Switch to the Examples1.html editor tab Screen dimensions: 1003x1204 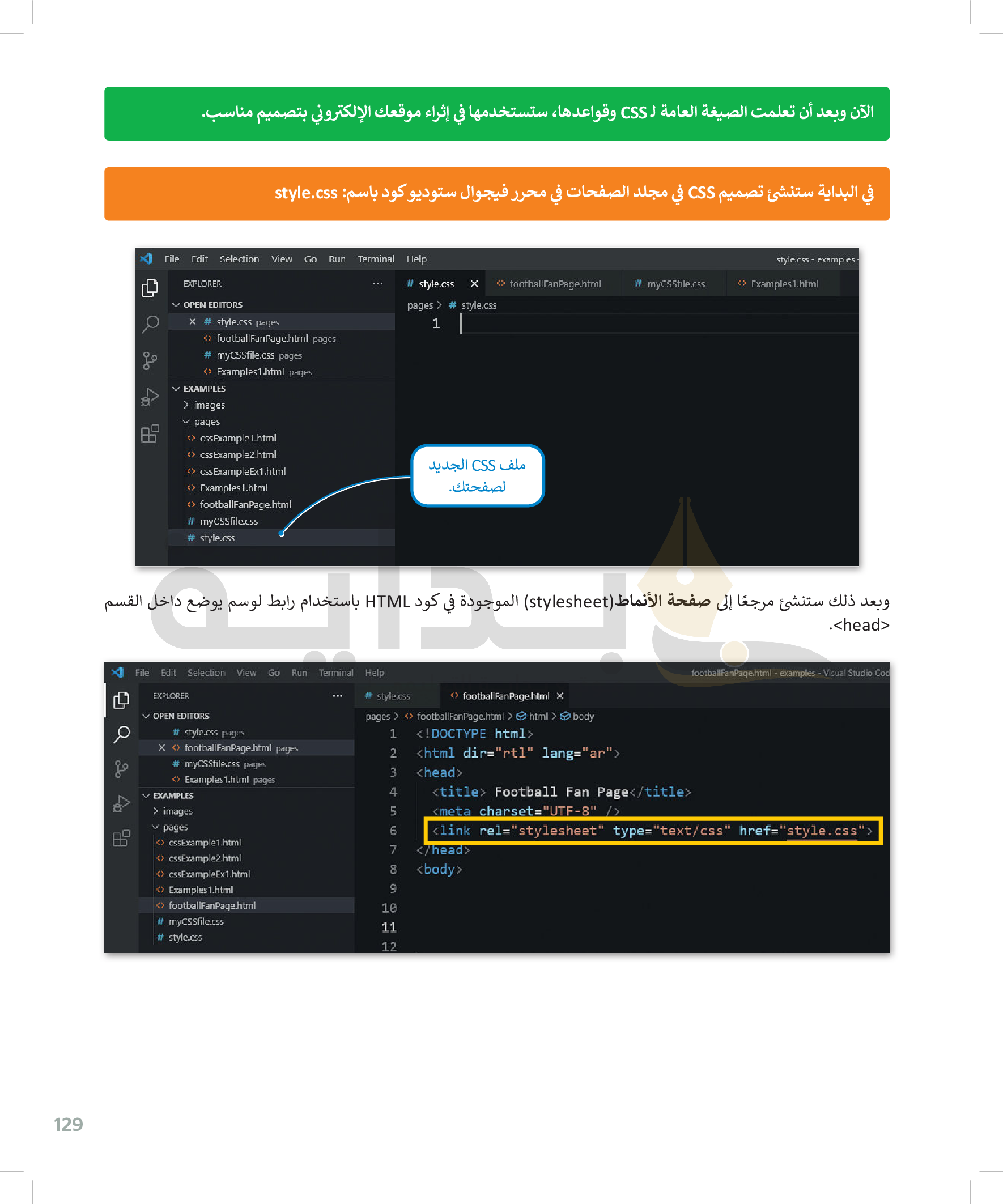(x=784, y=284)
